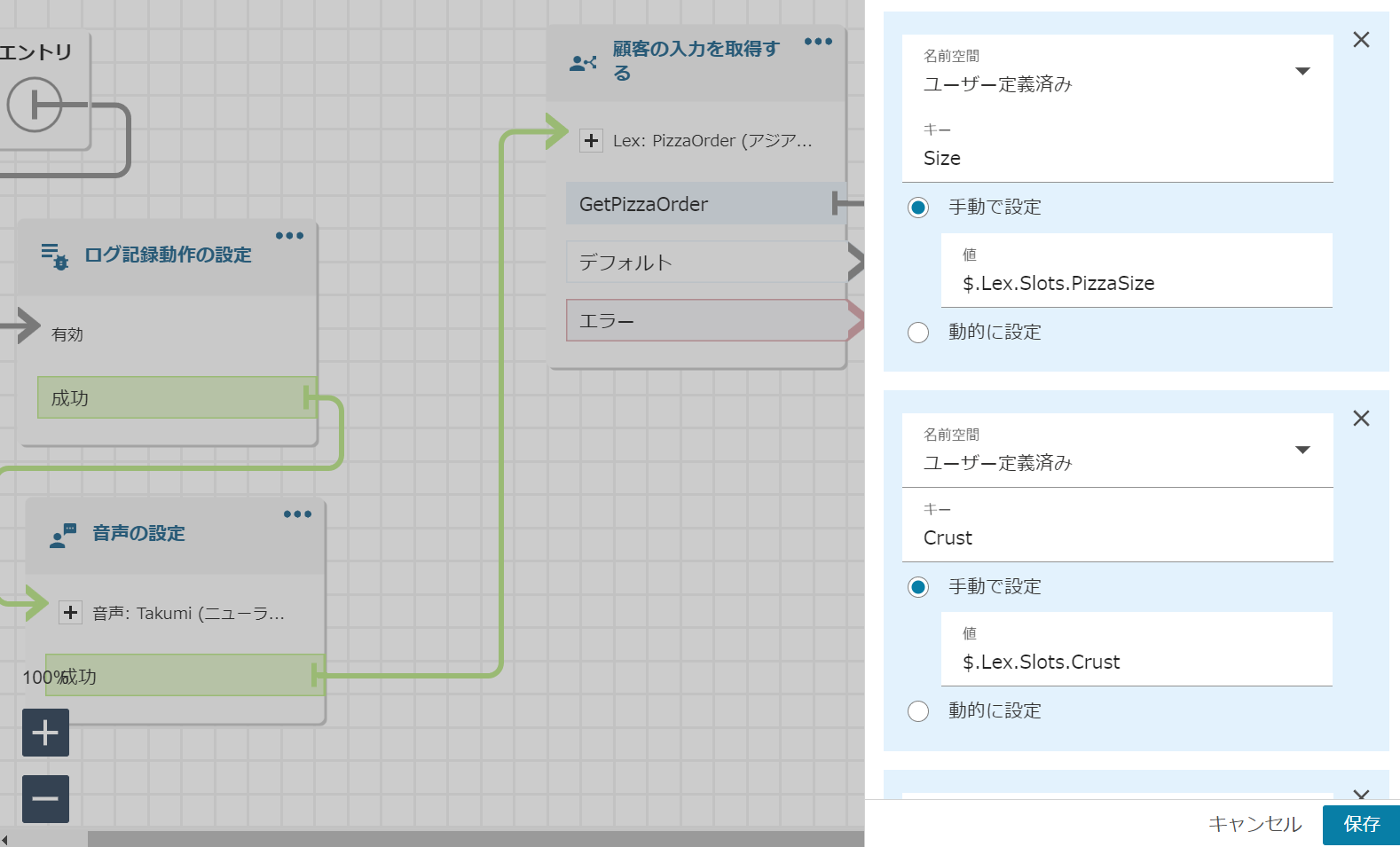Select 動的に設定 radio for Crust attribute
Viewport: 1400px width, 847px height.
pyautogui.click(x=918, y=711)
